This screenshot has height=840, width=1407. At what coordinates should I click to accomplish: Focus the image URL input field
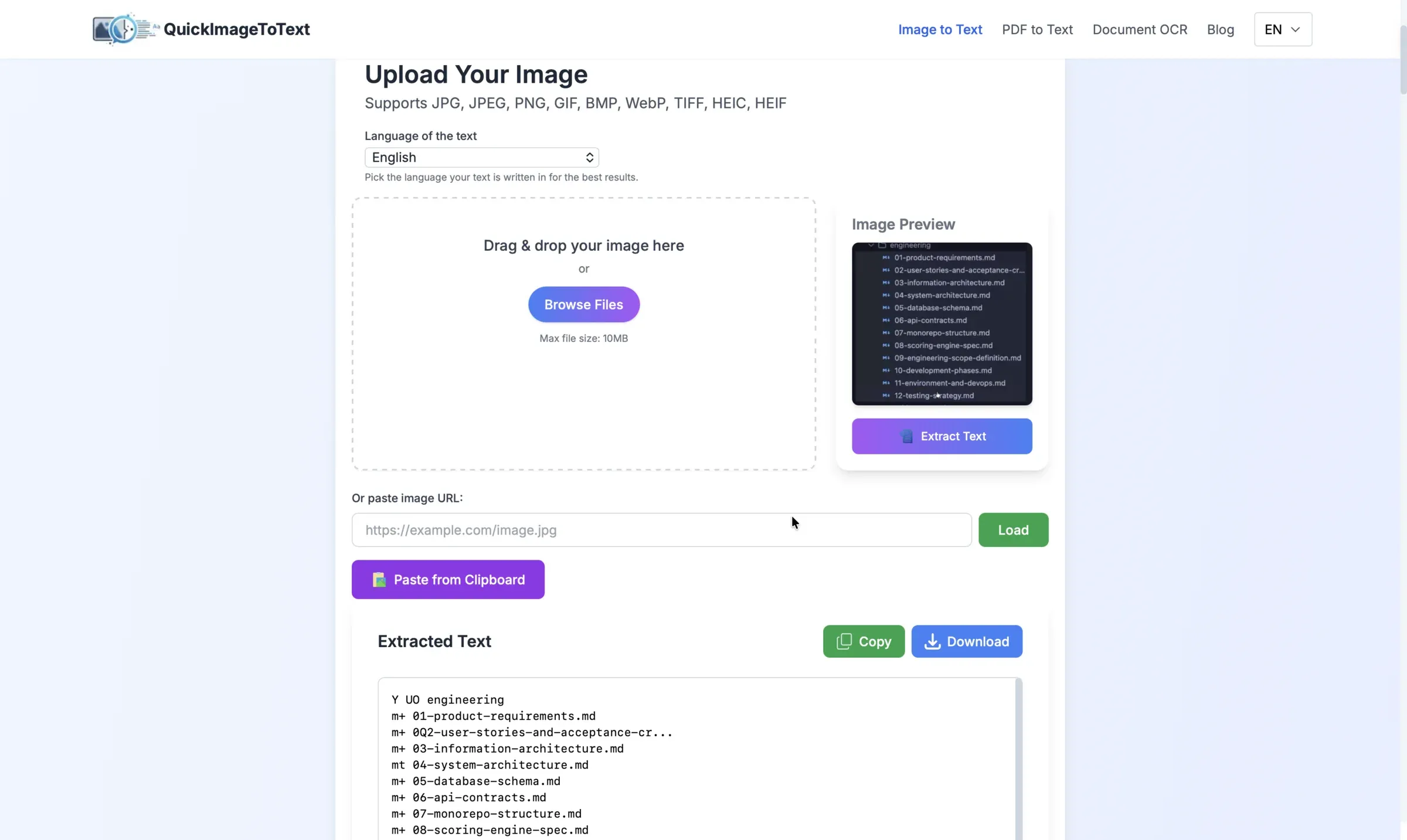pyautogui.click(x=661, y=530)
